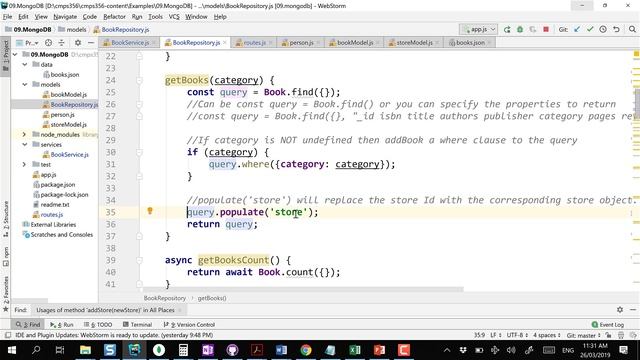
Task: Hide the Project panel with minus icon
Action: (x=91, y=42)
